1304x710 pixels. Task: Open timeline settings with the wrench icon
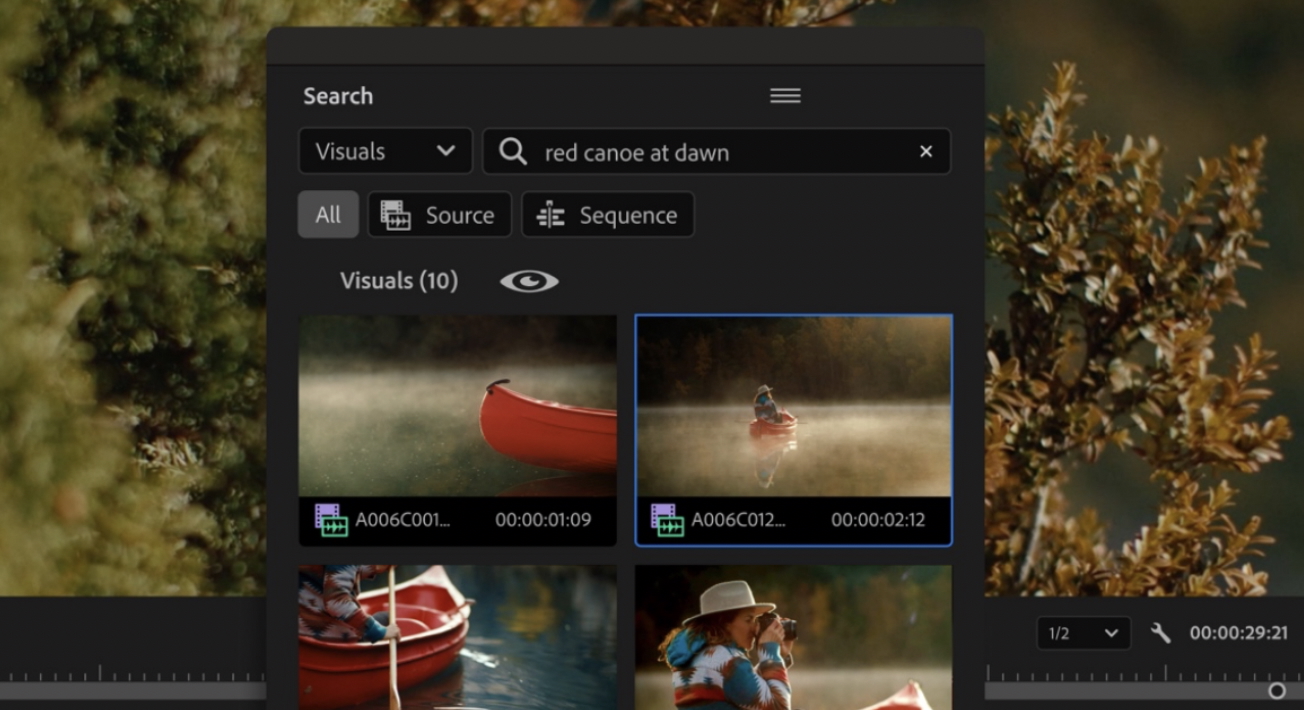(1160, 632)
